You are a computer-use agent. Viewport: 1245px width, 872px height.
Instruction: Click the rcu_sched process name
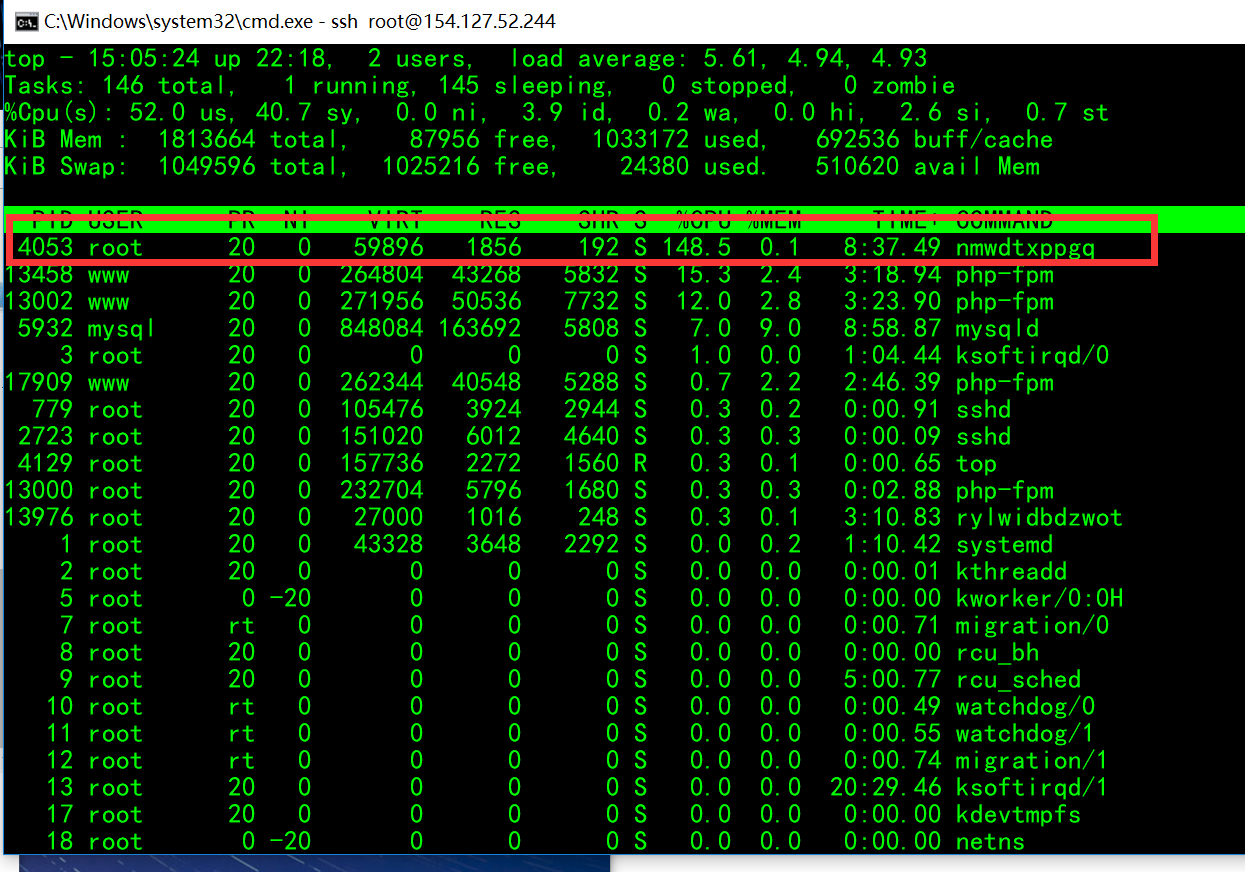click(x=1018, y=680)
